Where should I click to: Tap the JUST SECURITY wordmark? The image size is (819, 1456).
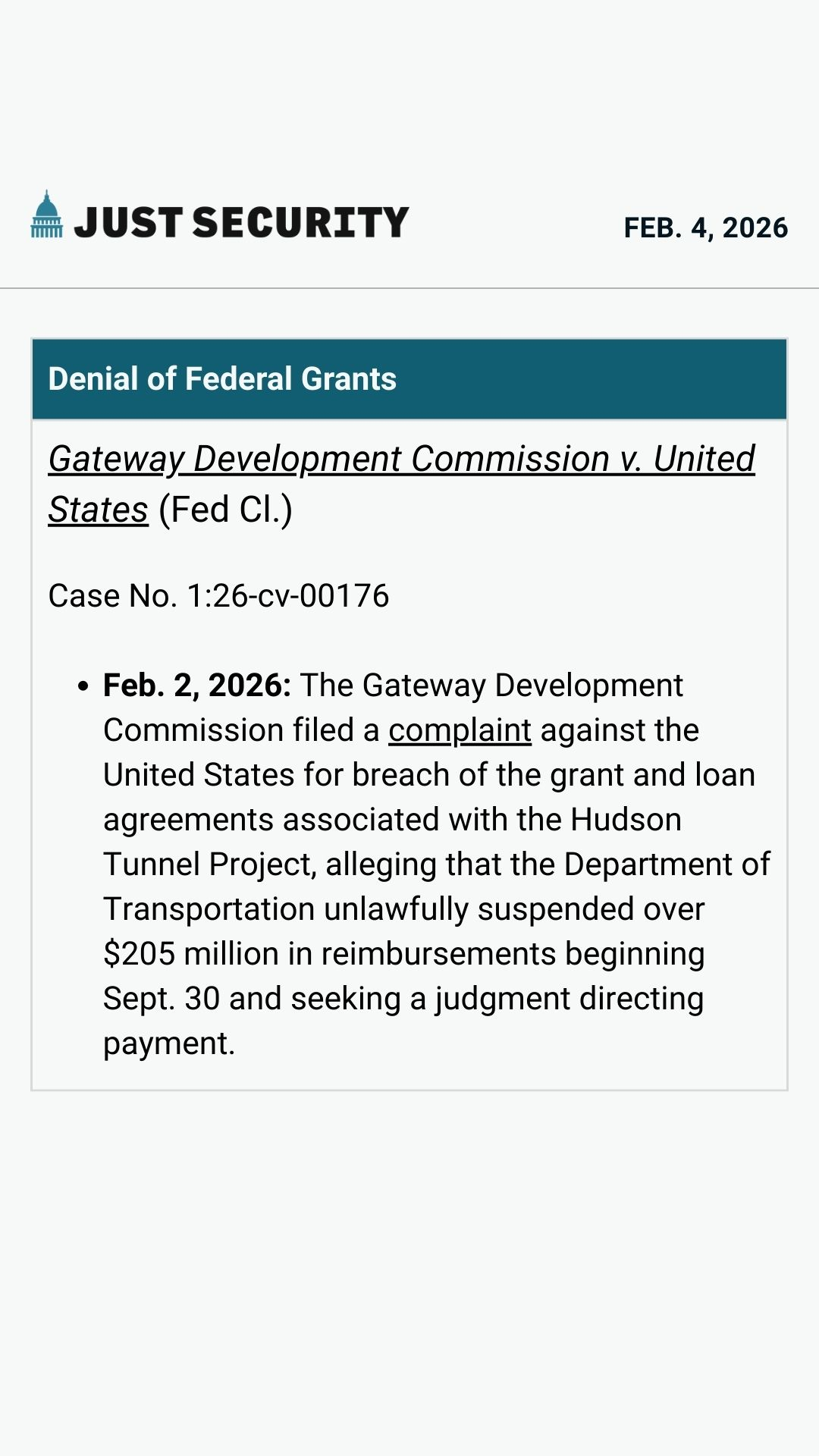point(241,222)
